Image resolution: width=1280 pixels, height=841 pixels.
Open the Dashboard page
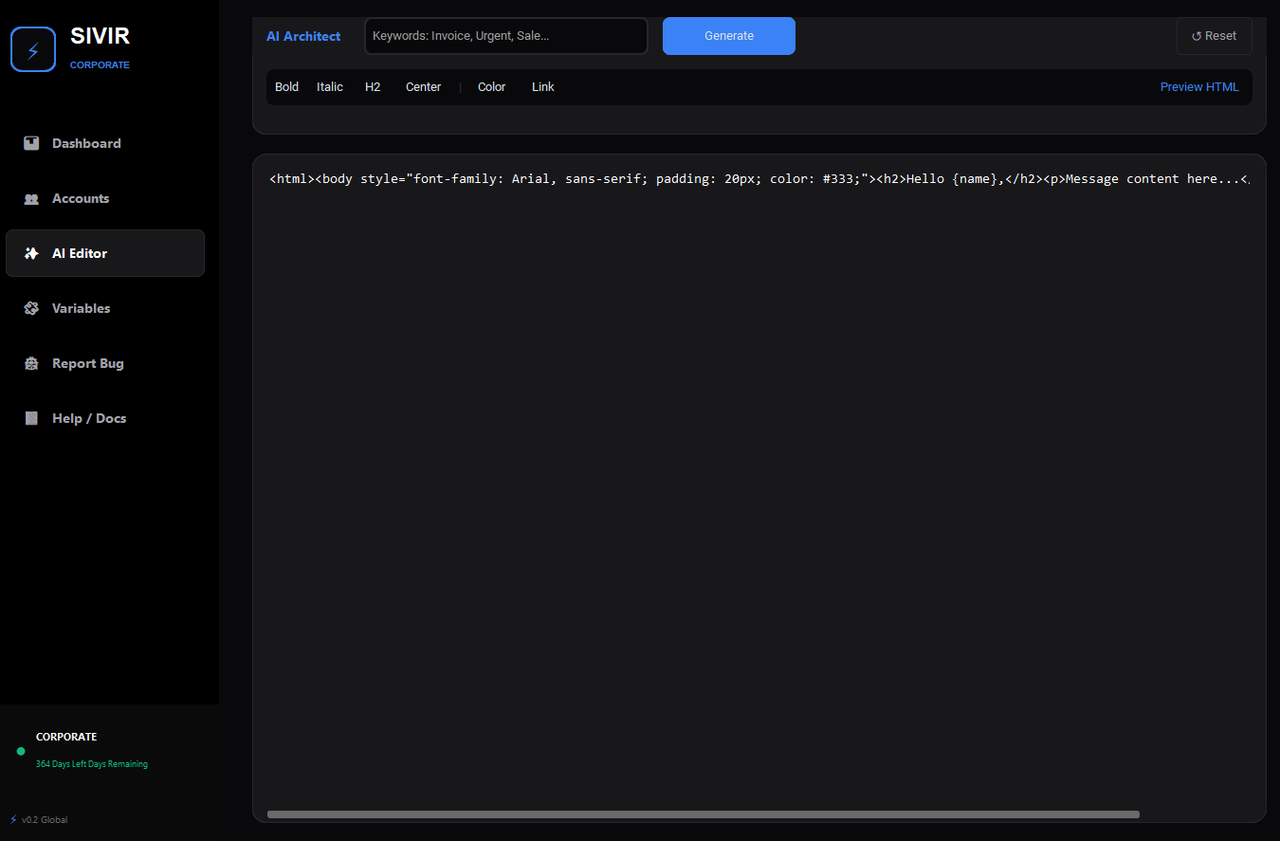tap(105, 143)
